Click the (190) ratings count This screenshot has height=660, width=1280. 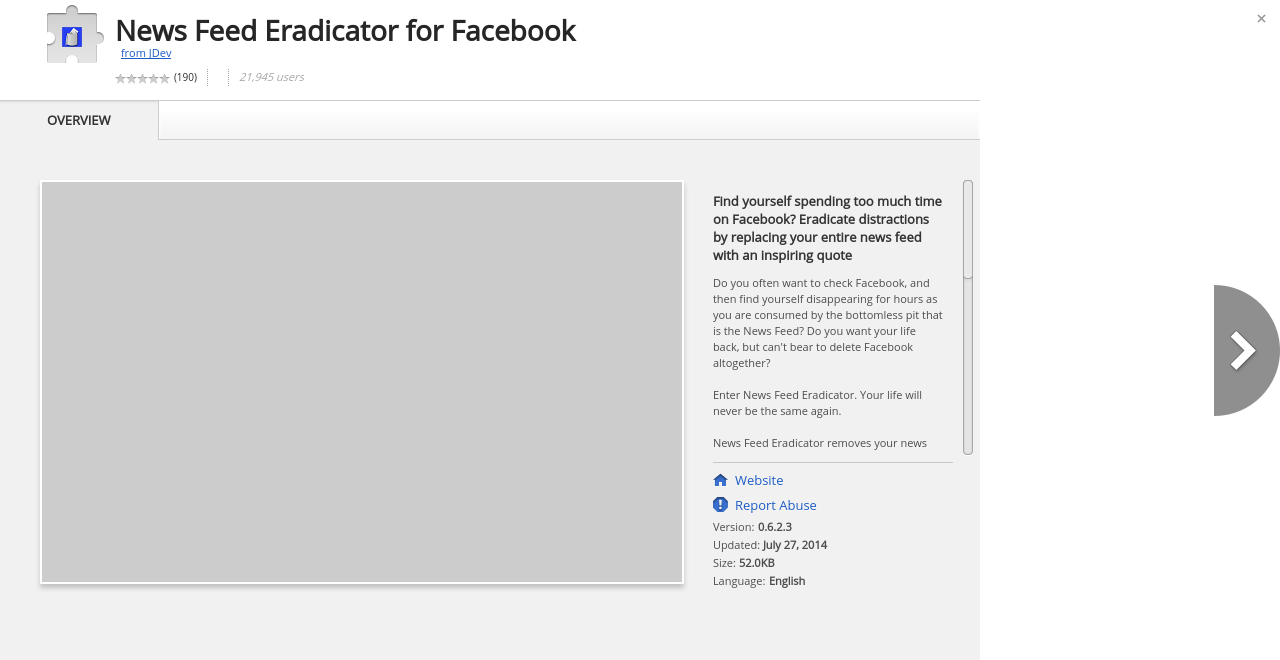185,77
